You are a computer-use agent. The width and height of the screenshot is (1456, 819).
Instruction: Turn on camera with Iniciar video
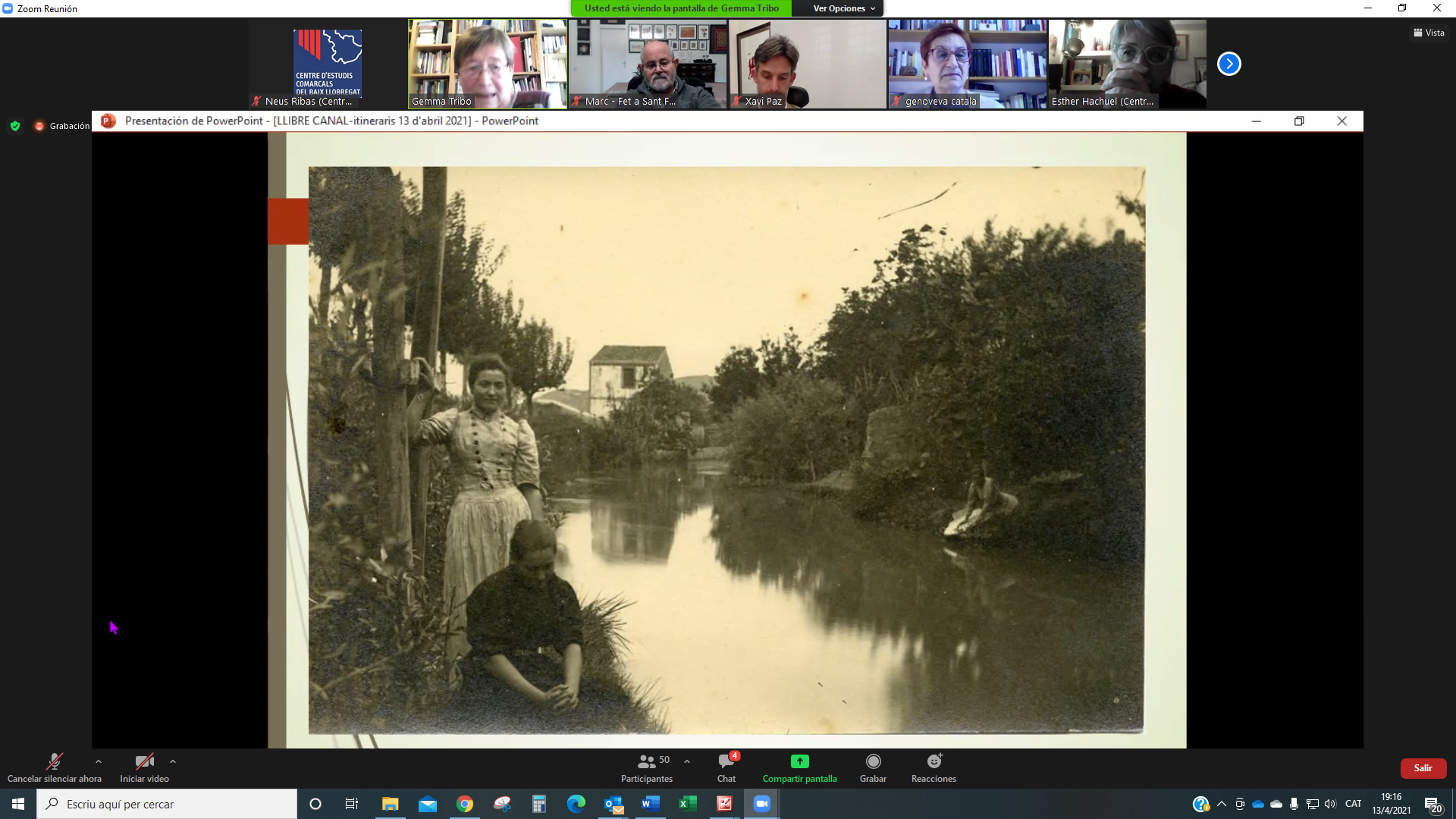(144, 761)
